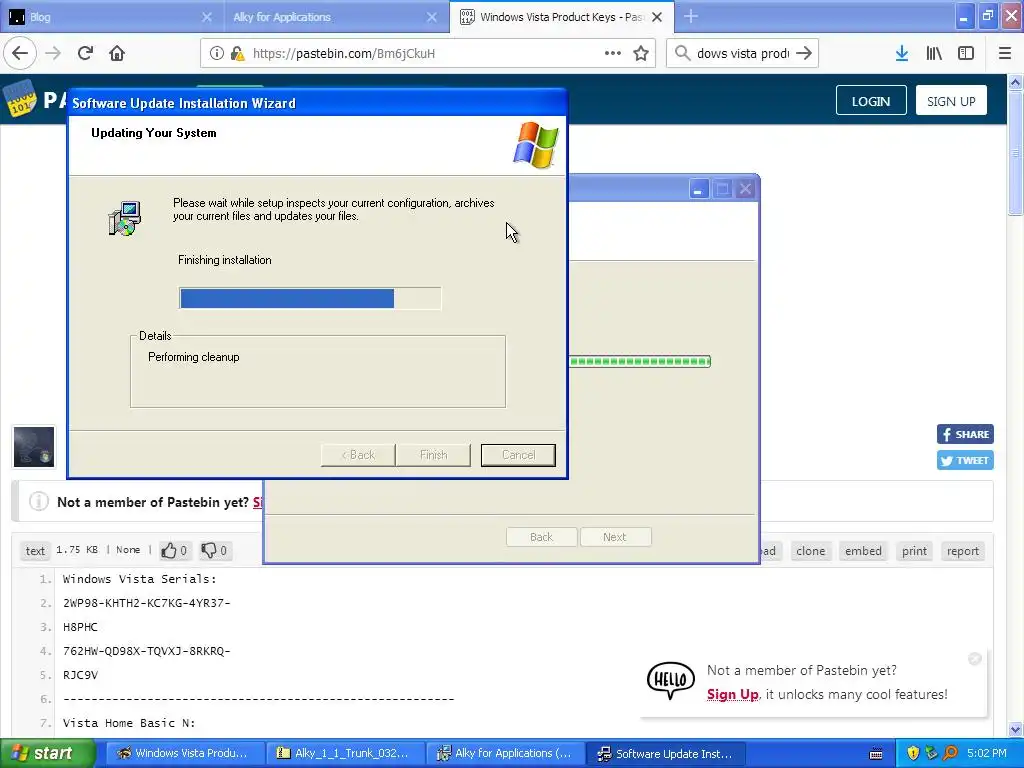The height and width of the screenshot is (768, 1024).
Task: Click the page scrollbar up arrow
Action: [1015, 82]
